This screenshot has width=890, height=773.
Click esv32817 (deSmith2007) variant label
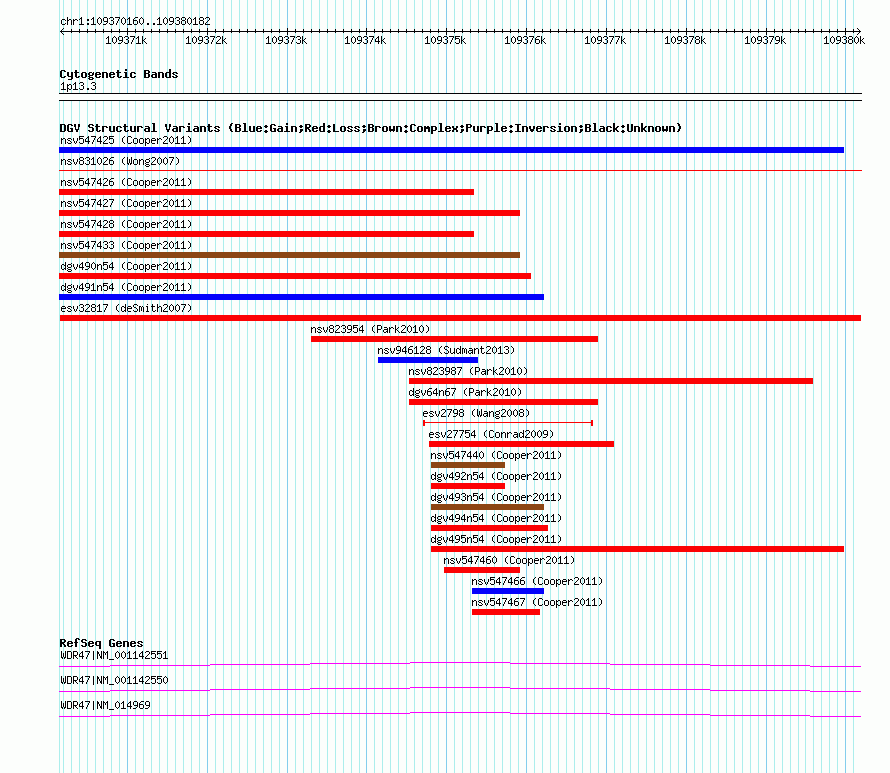(x=126, y=308)
